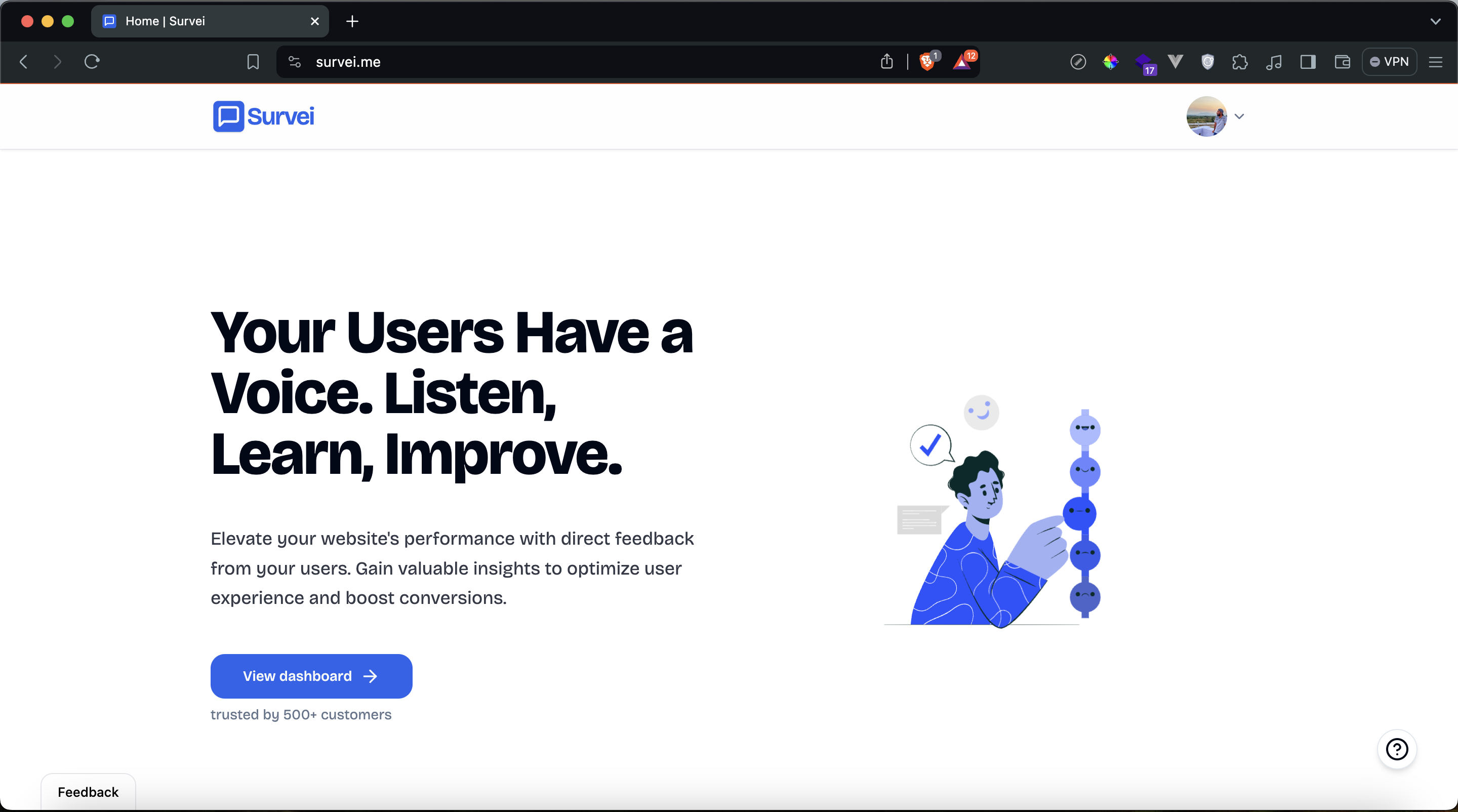Image resolution: width=1458 pixels, height=812 pixels.
Task: Click the share/export icon in toolbar
Action: pos(885,62)
